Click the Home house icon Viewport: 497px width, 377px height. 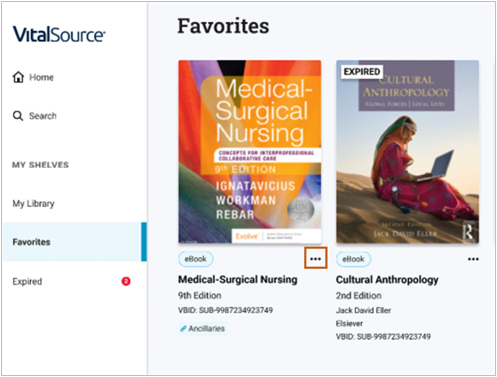click(18, 77)
